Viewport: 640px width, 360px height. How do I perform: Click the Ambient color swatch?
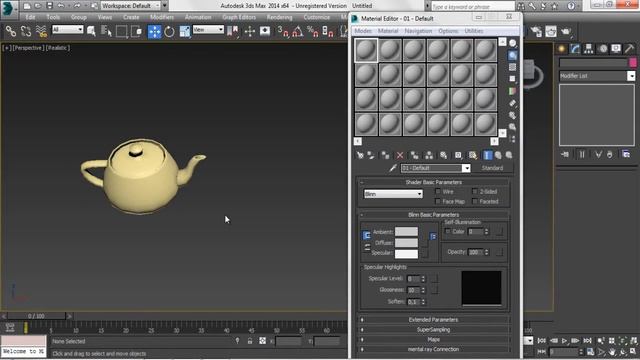click(x=406, y=232)
